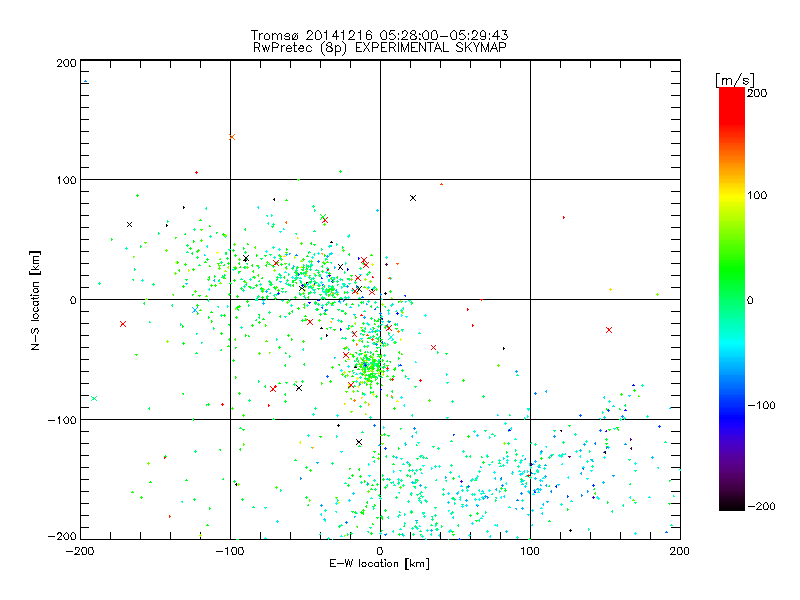The height and width of the screenshot is (600, 800).
Task: Click the '-100' label on the color bar
Action: click(x=761, y=405)
